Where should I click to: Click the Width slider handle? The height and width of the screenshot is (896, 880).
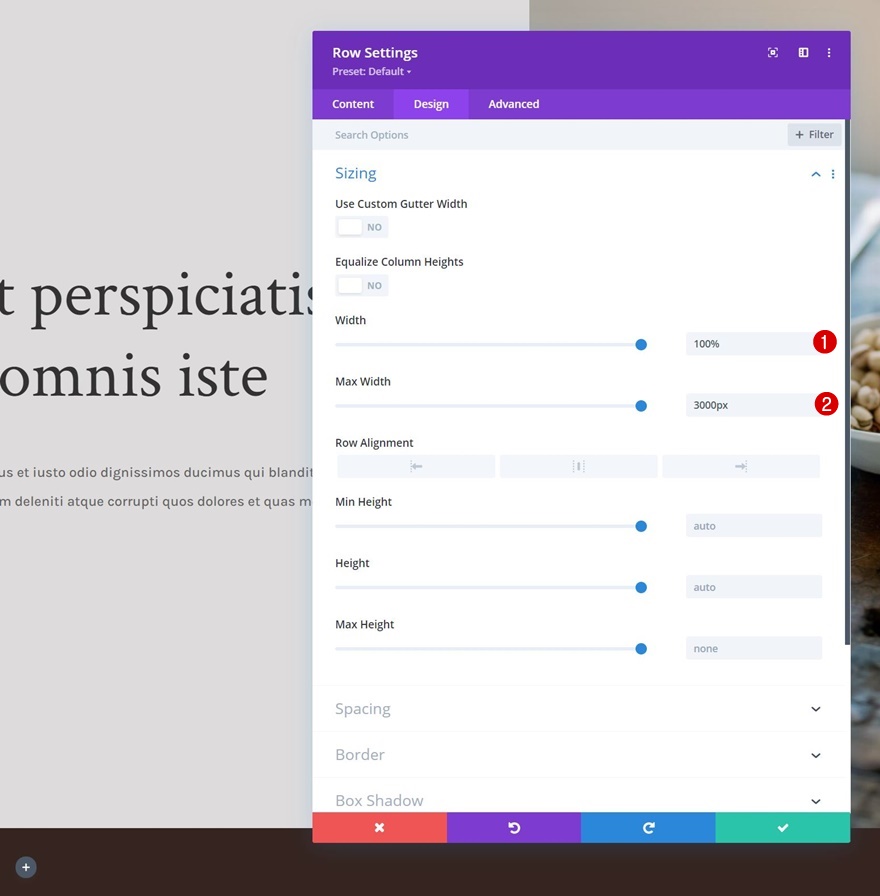click(641, 345)
